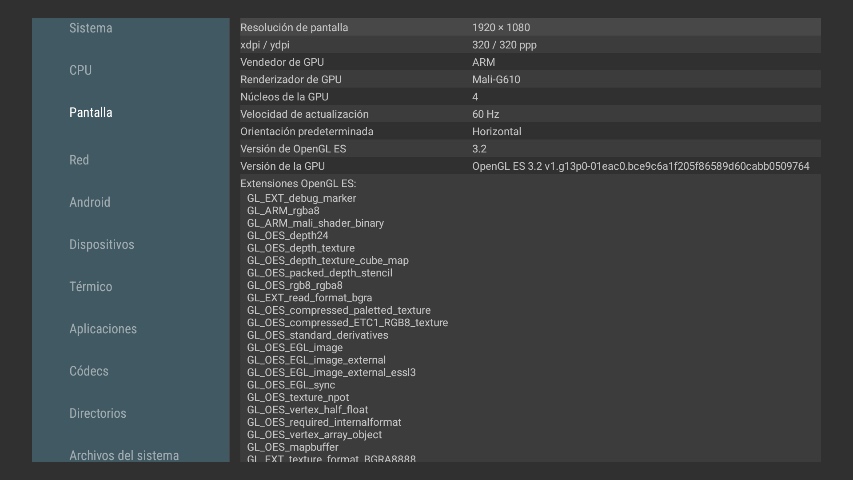Click the GL_OES_packed_depth_stencil extension
Viewport: 853px width, 480px height.
click(x=320, y=273)
